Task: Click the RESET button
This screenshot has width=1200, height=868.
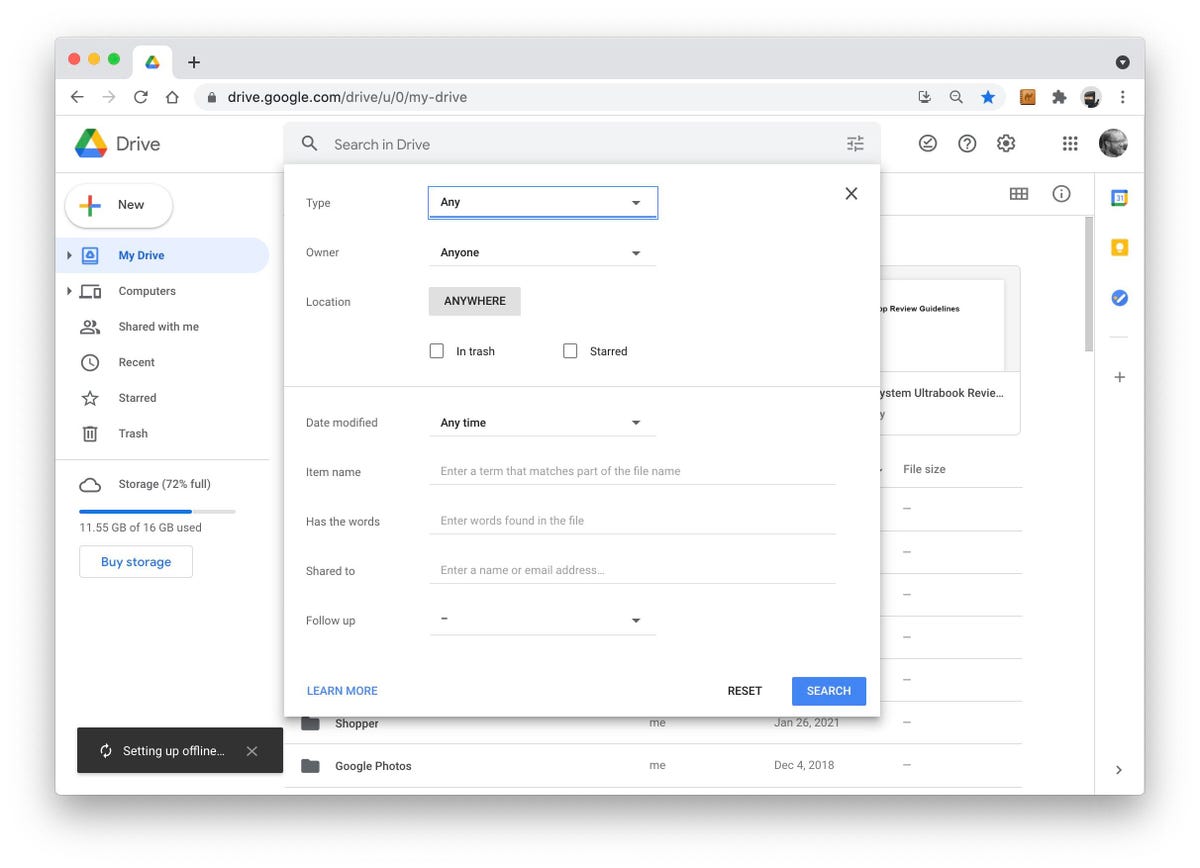Action: point(745,691)
